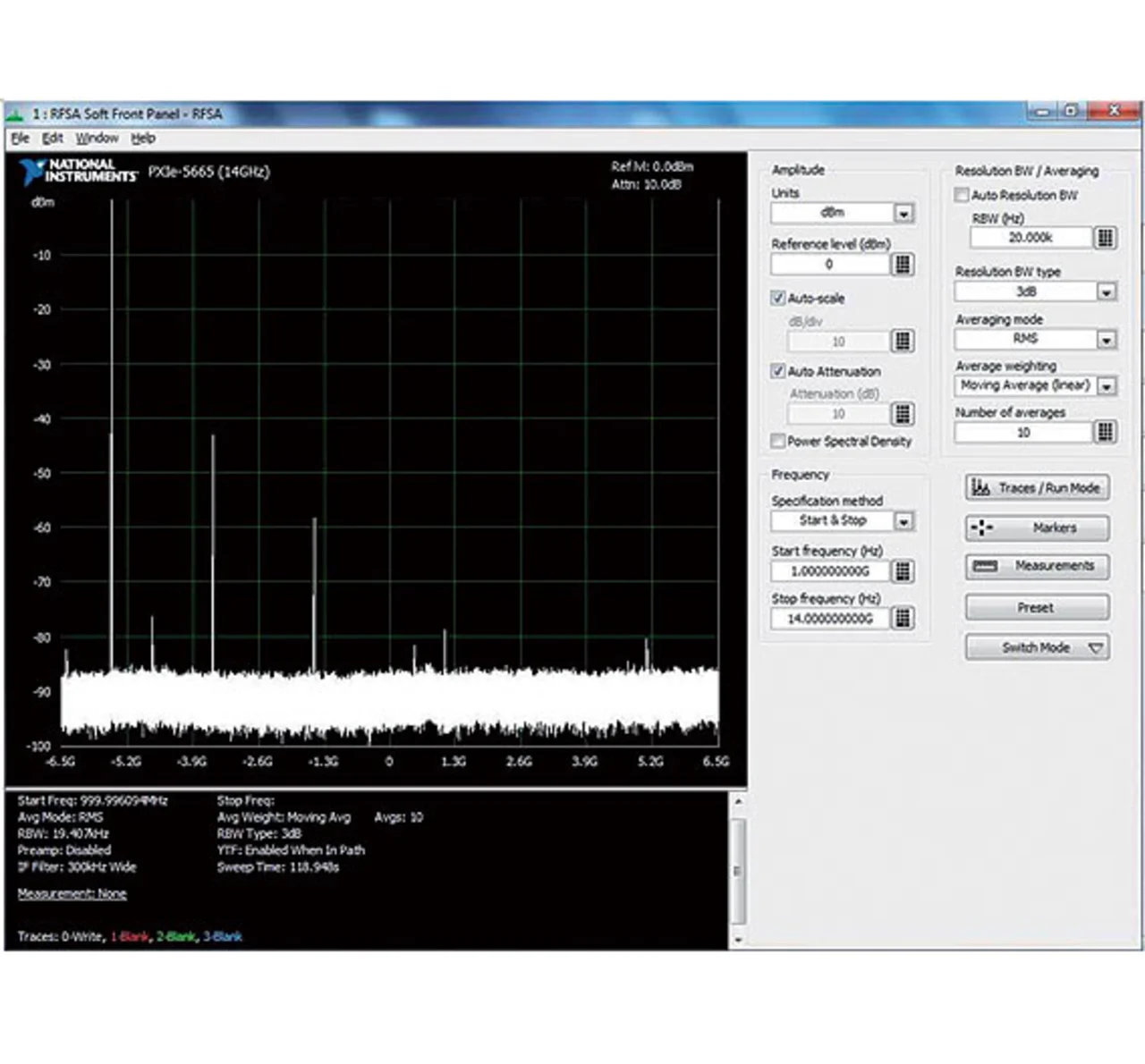Click the Start frequency value field
1145x1064 pixels.
click(x=830, y=571)
